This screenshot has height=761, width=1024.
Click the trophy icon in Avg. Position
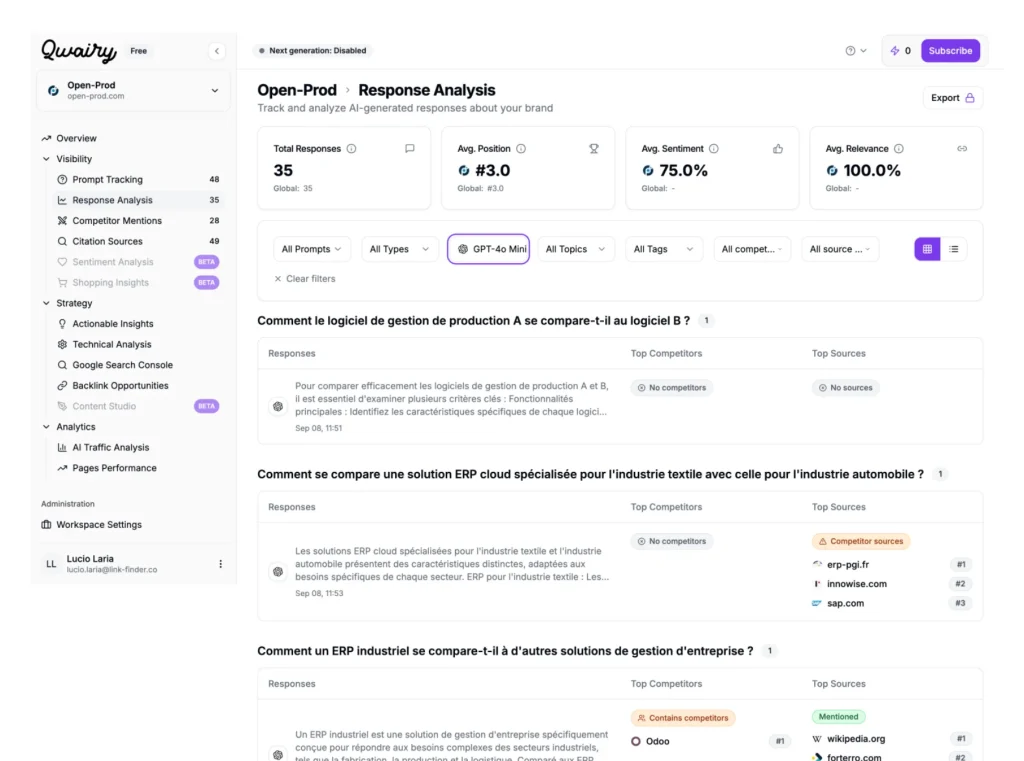(x=594, y=148)
